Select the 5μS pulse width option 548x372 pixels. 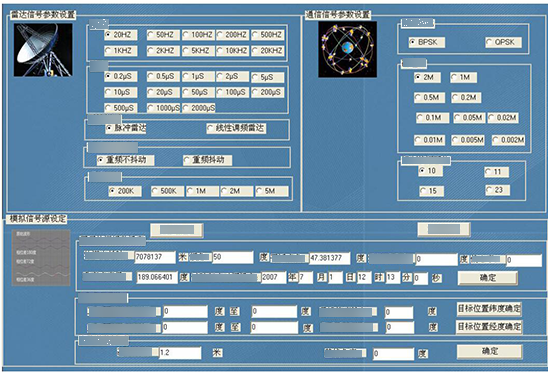pyautogui.click(x=267, y=78)
